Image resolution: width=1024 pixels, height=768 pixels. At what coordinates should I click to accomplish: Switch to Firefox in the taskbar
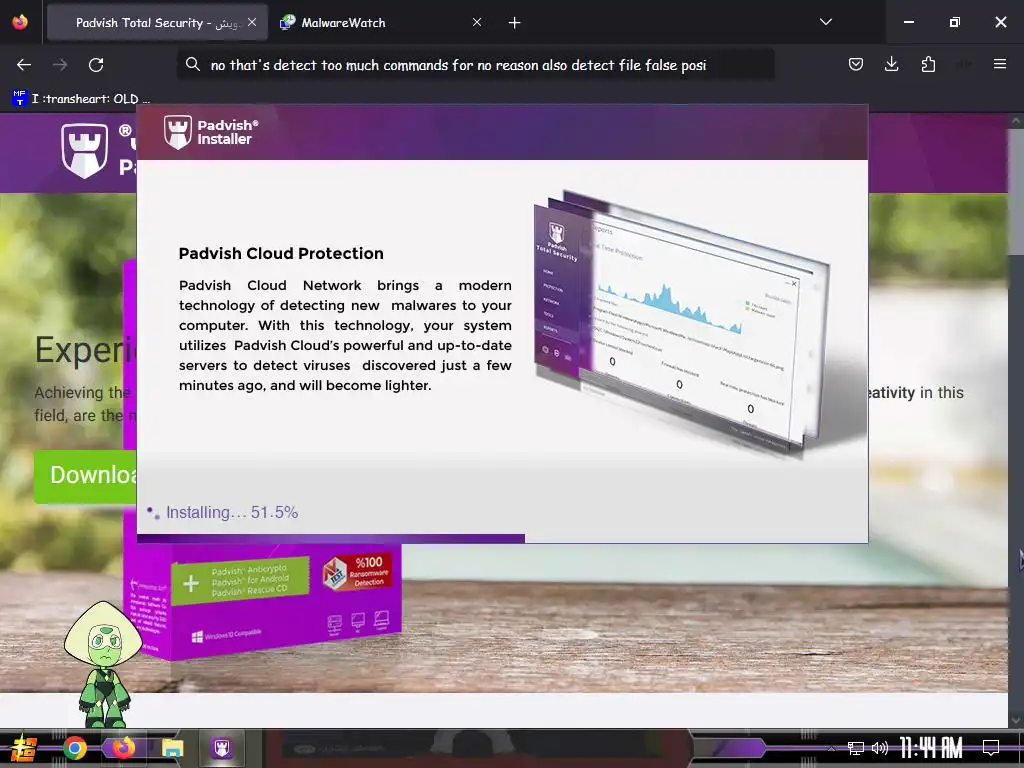pos(123,748)
